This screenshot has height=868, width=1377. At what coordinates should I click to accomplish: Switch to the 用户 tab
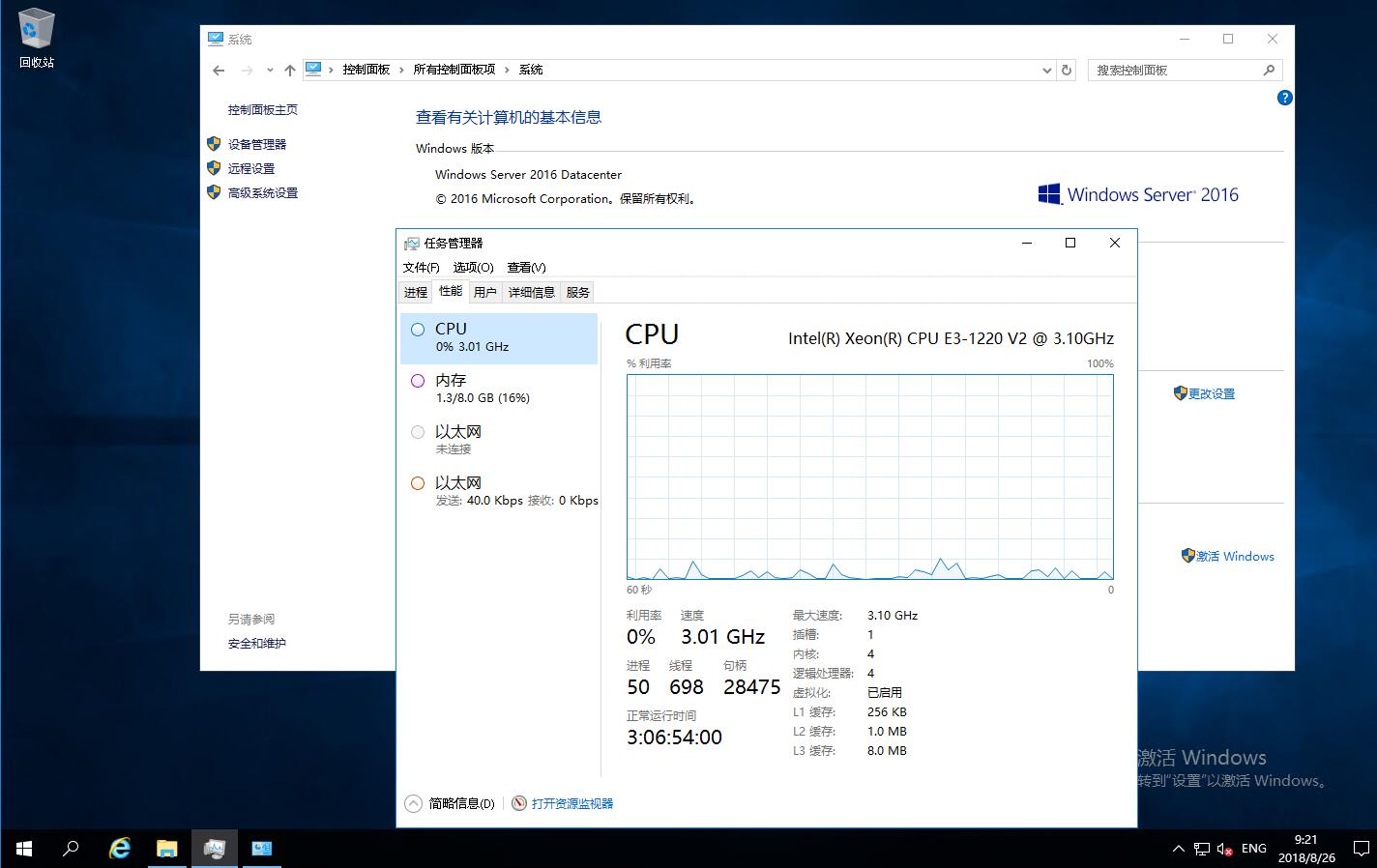[485, 292]
